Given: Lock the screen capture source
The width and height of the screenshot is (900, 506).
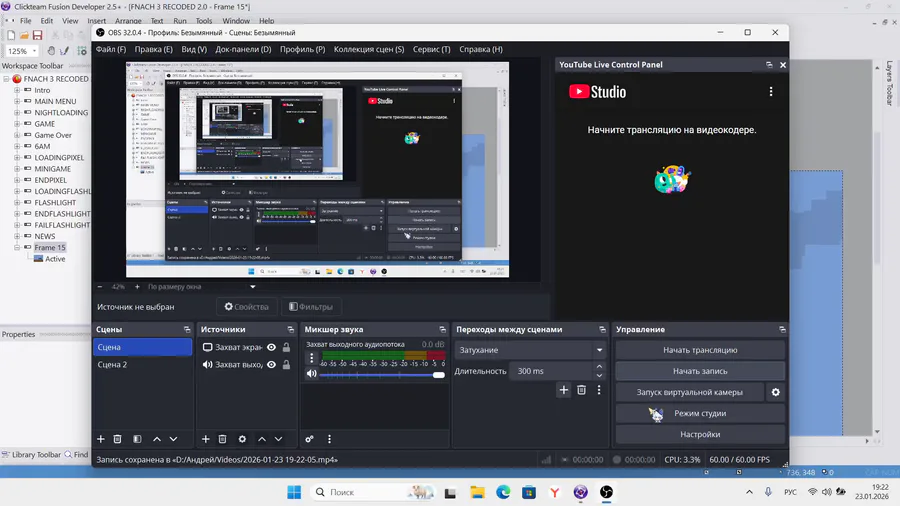Looking at the screenshot, I should click(286, 347).
